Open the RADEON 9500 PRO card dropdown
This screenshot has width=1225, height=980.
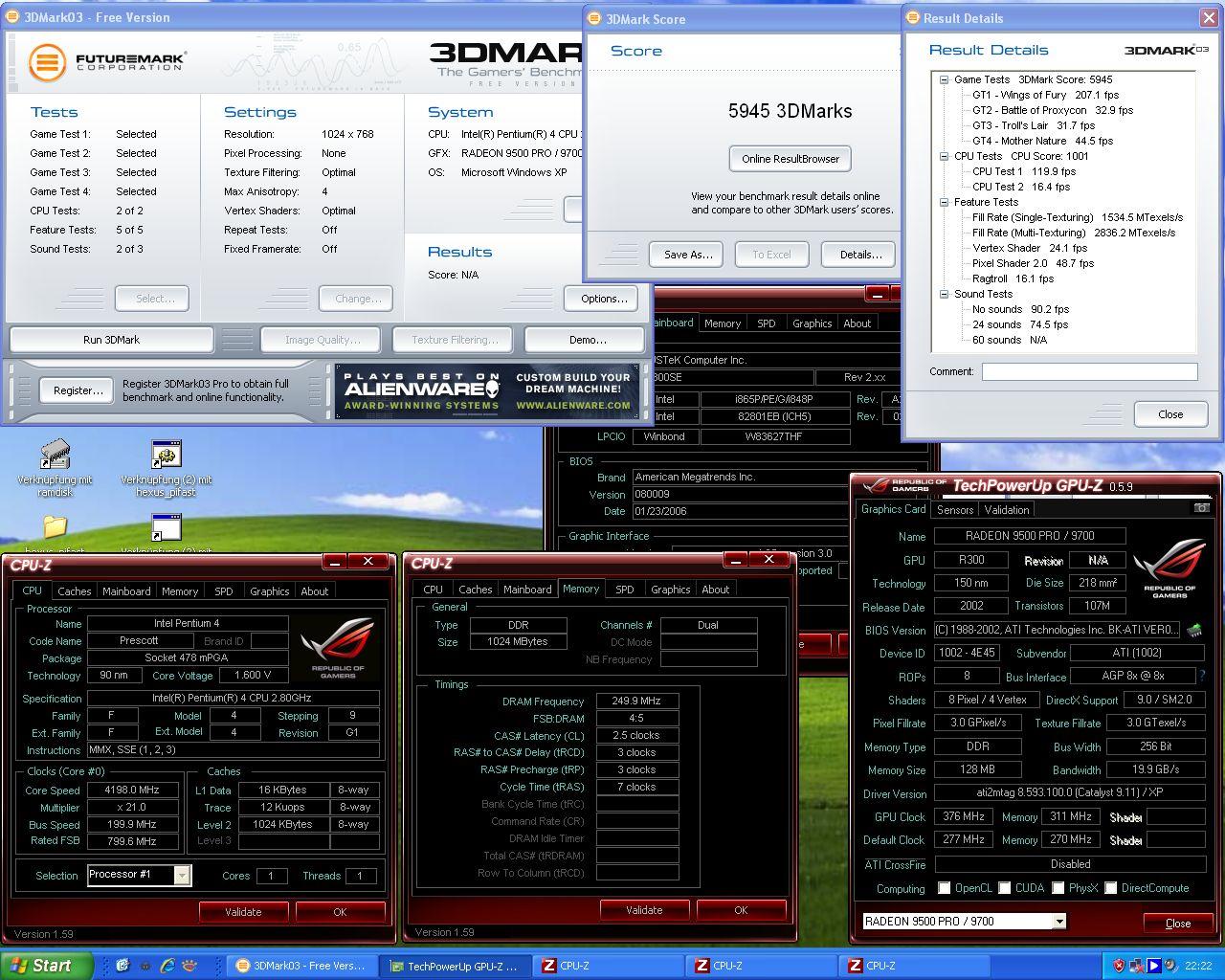(1058, 922)
